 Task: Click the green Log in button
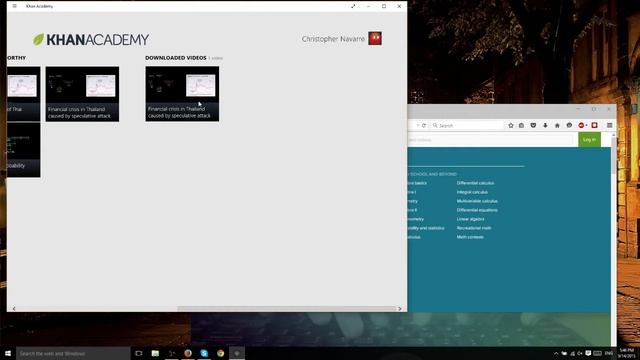tap(589, 140)
